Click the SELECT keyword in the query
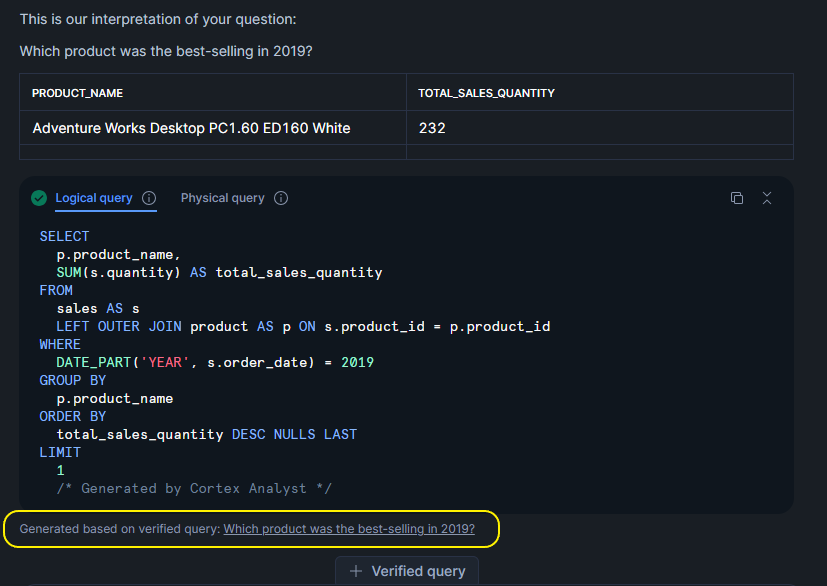 tap(64, 236)
